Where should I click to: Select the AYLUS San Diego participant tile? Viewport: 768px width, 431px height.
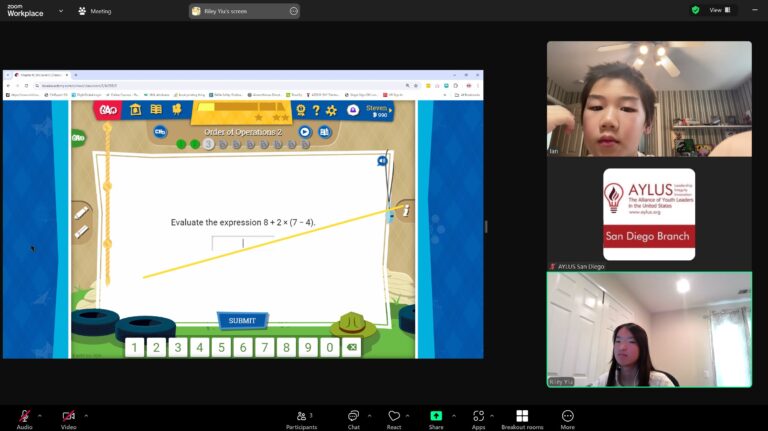(649, 214)
